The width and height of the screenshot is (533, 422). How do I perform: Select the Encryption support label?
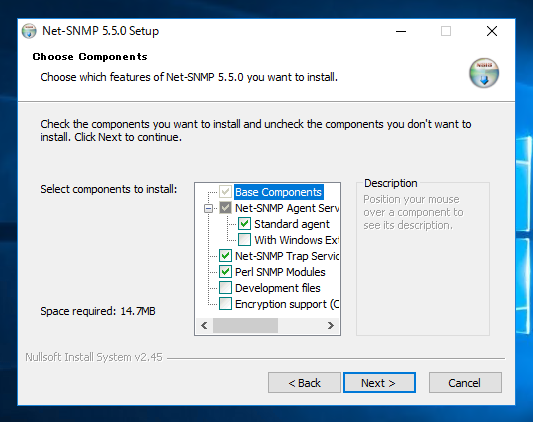[287, 304]
